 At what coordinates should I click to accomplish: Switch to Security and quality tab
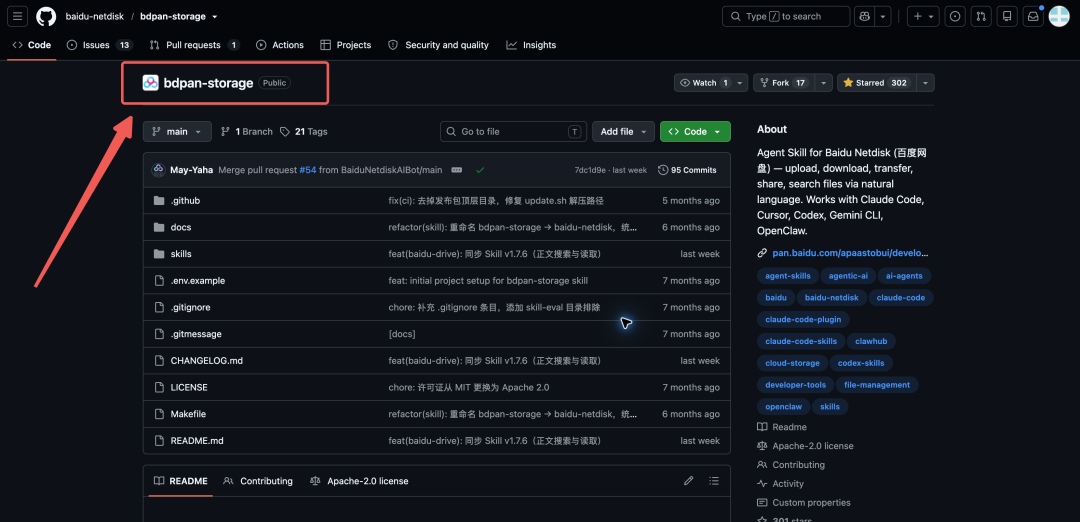pyautogui.click(x=439, y=45)
